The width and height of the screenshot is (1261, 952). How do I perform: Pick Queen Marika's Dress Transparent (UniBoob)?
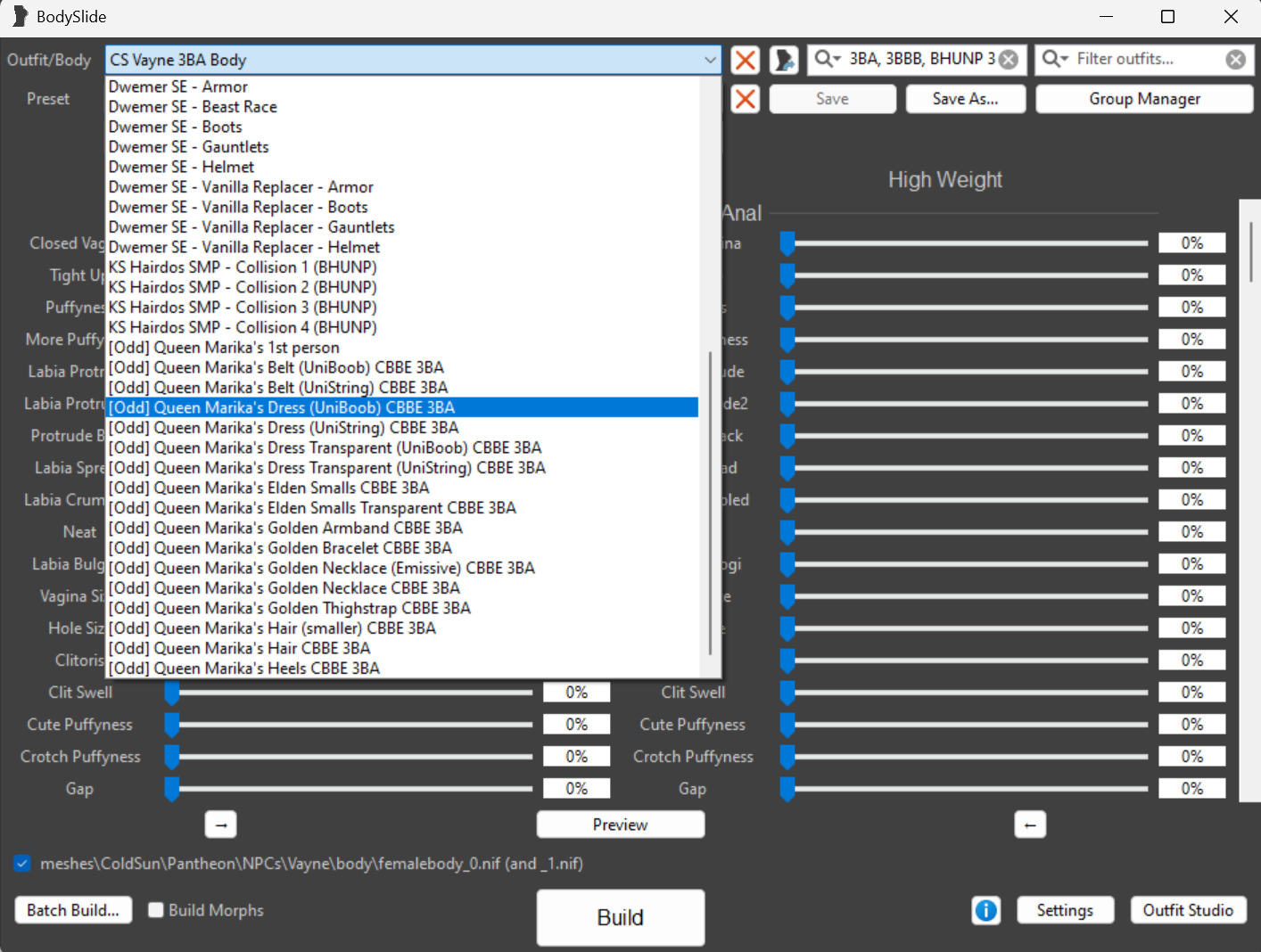[401, 447]
